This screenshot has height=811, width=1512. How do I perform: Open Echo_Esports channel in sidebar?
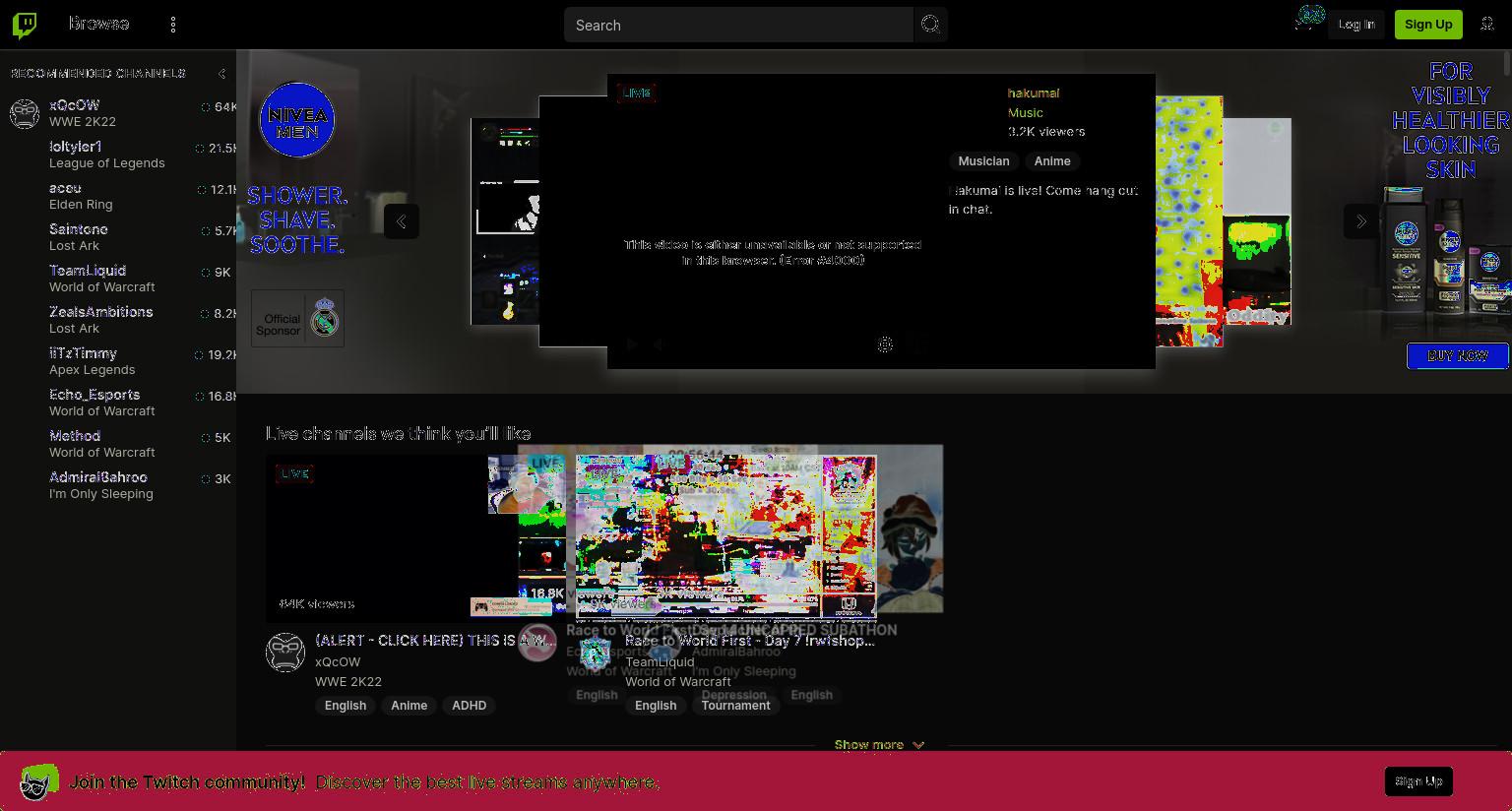coord(118,403)
